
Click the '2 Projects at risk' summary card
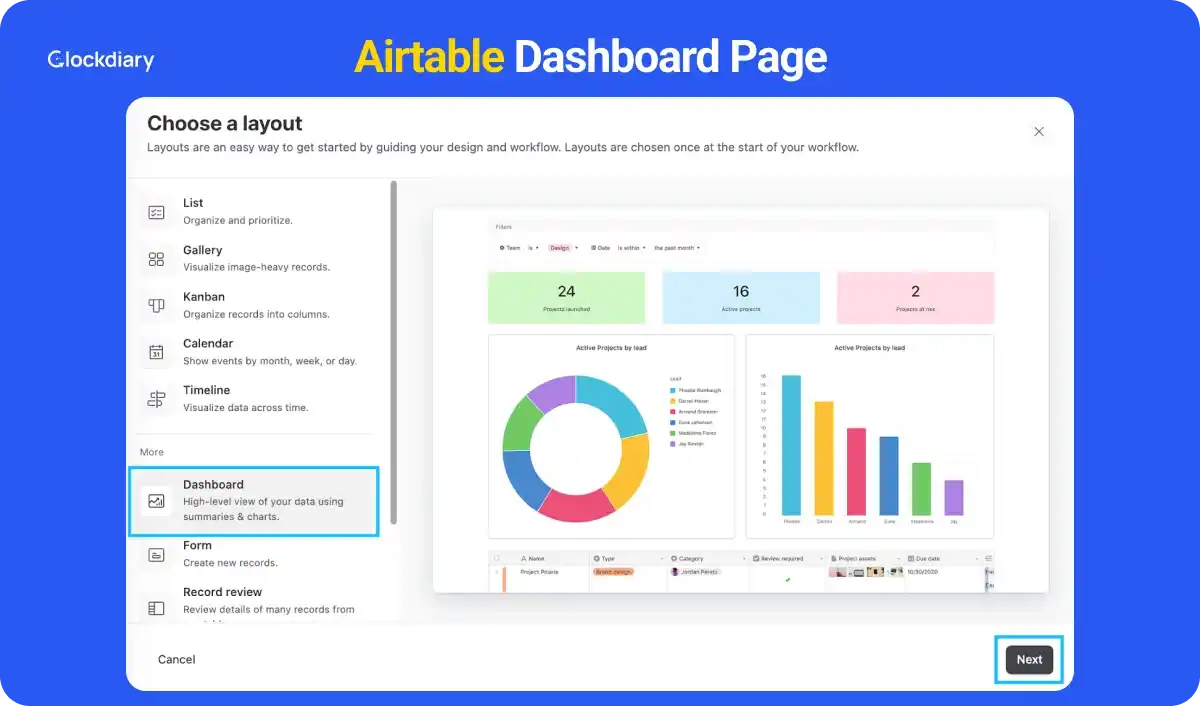point(915,297)
